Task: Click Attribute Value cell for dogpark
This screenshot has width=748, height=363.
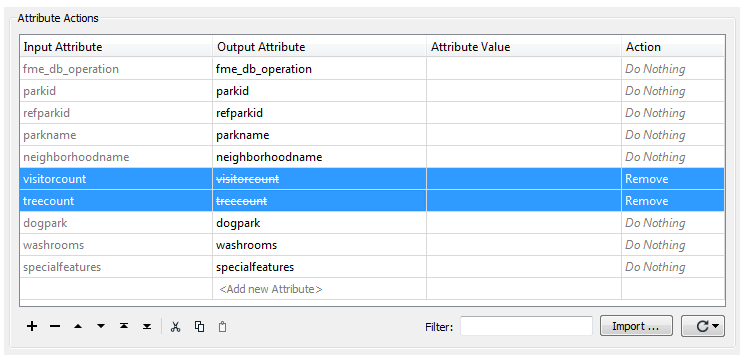Action: (x=524, y=223)
